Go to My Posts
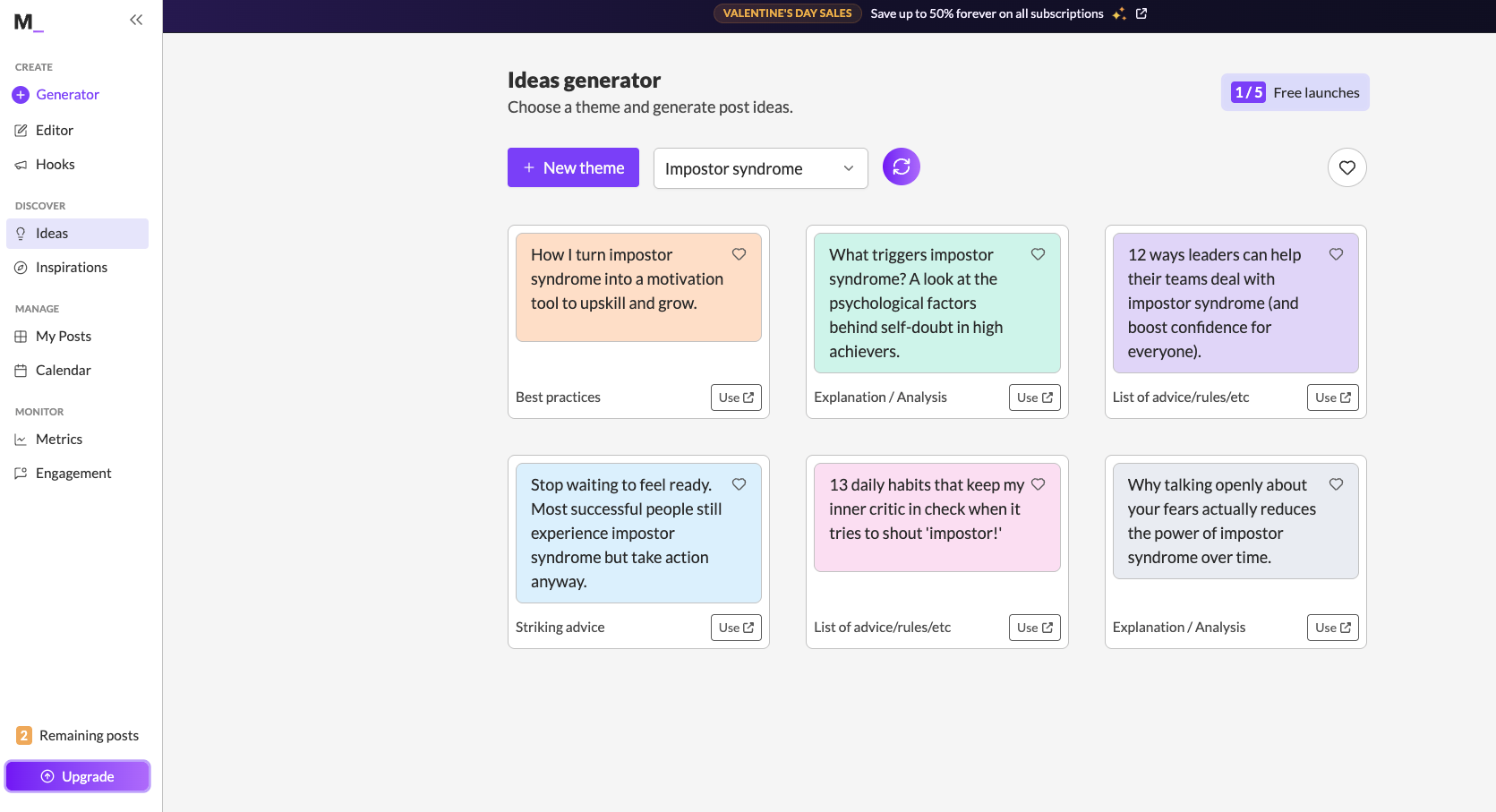1496x812 pixels. [x=64, y=336]
